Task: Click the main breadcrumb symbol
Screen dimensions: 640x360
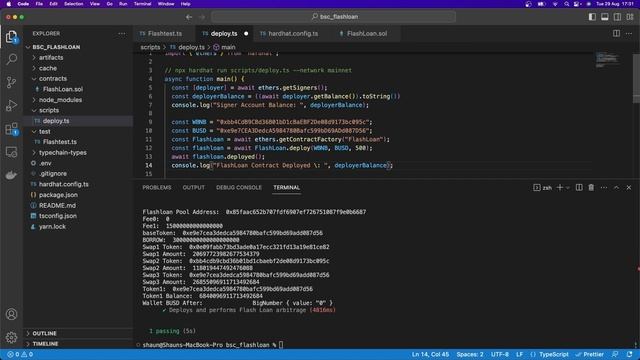Action: click(x=224, y=47)
